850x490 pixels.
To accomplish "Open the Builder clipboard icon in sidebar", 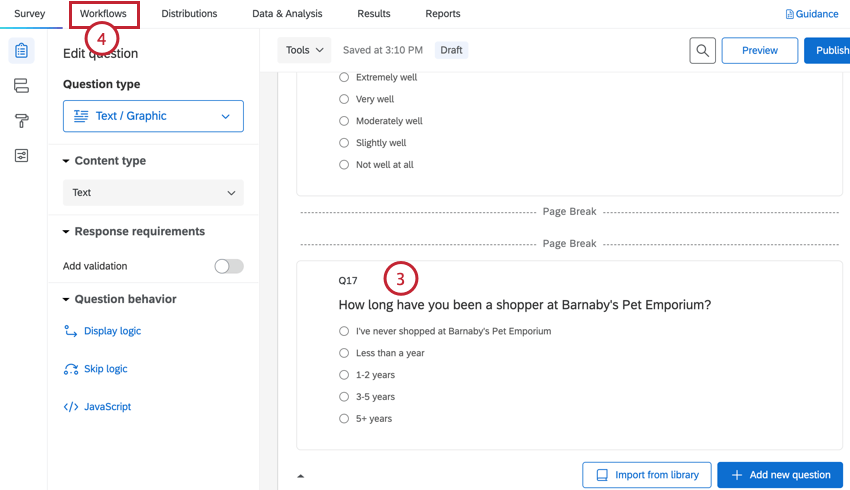I will (x=21, y=51).
